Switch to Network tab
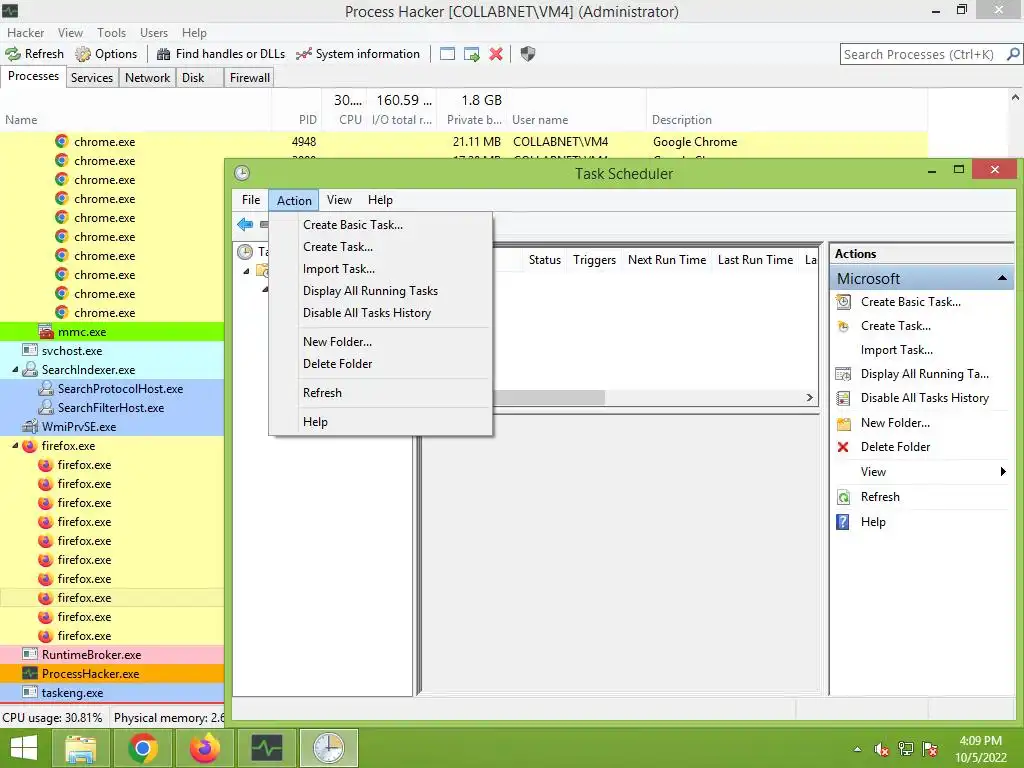Viewport: 1024px width, 768px height. (148, 78)
